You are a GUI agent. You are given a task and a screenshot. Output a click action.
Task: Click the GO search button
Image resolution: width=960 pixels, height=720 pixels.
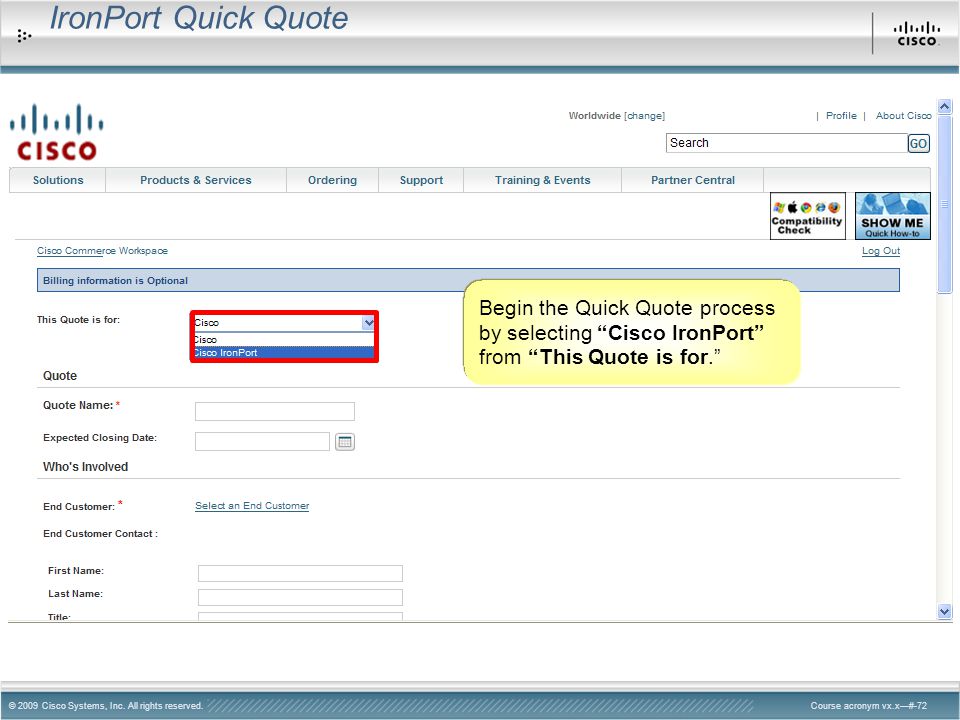[918, 143]
